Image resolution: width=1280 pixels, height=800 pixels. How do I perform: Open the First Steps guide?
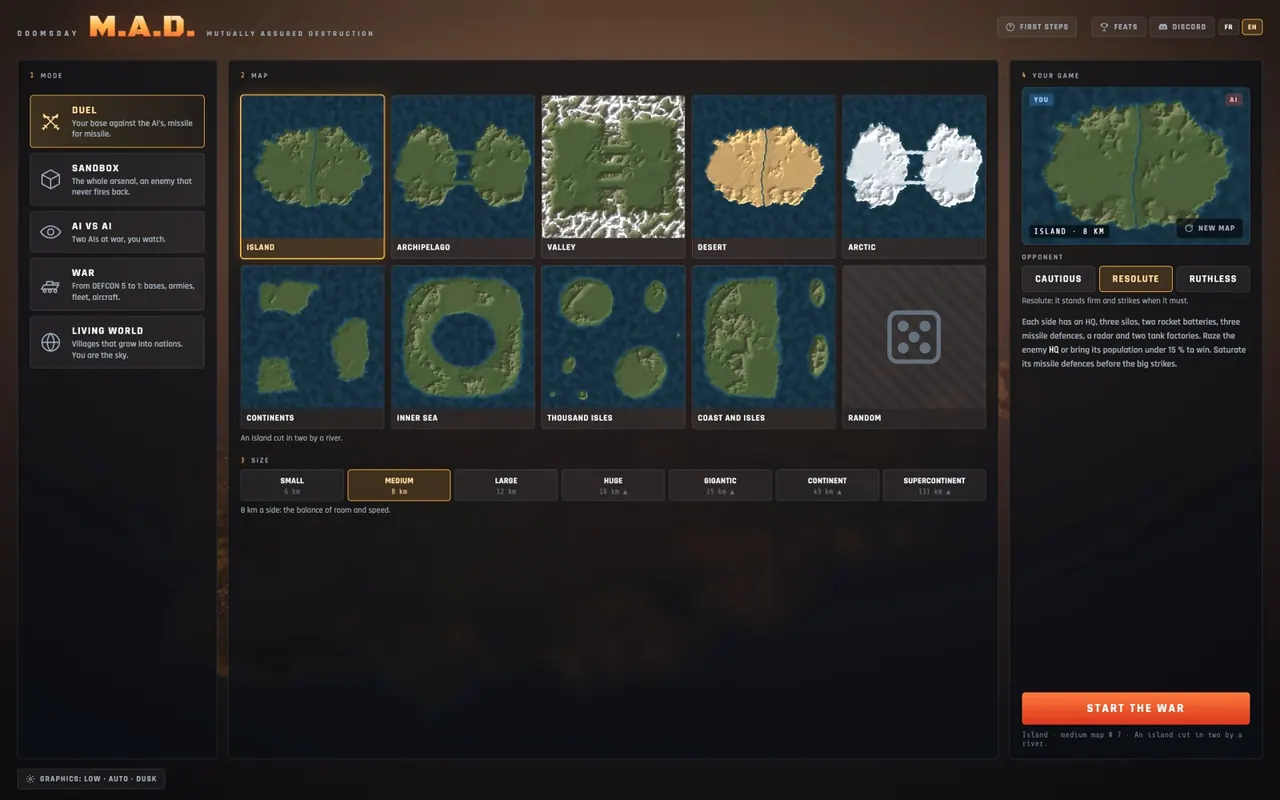tap(1037, 27)
